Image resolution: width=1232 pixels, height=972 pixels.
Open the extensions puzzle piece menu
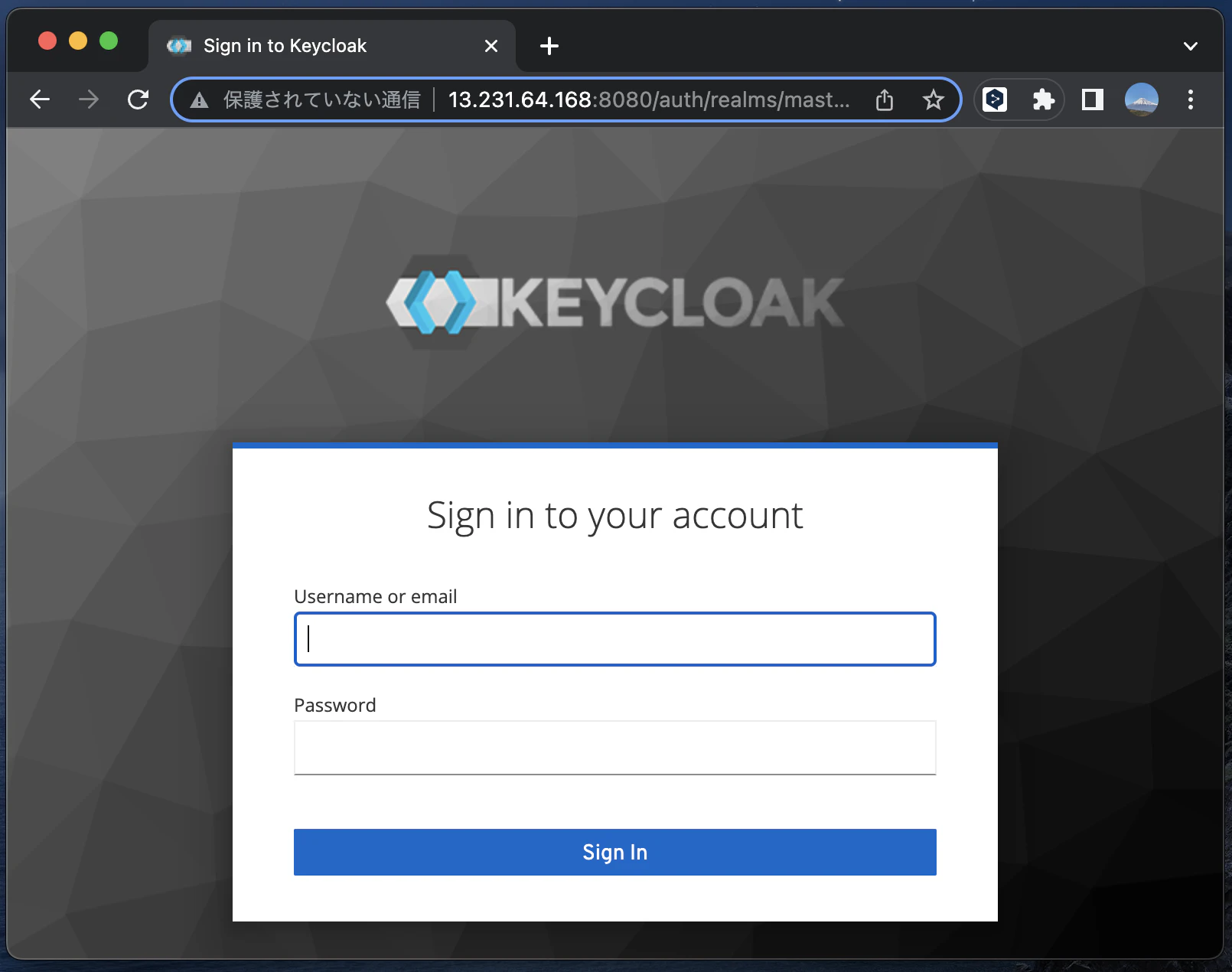(x=1043, y=99)
